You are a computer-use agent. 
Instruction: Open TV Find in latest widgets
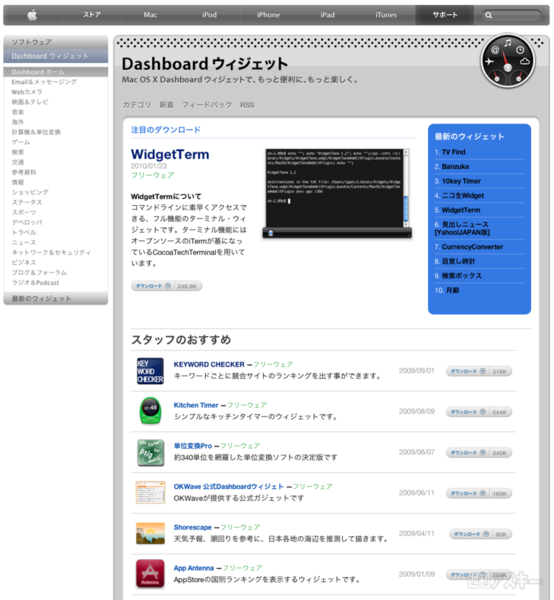(453, 152)
